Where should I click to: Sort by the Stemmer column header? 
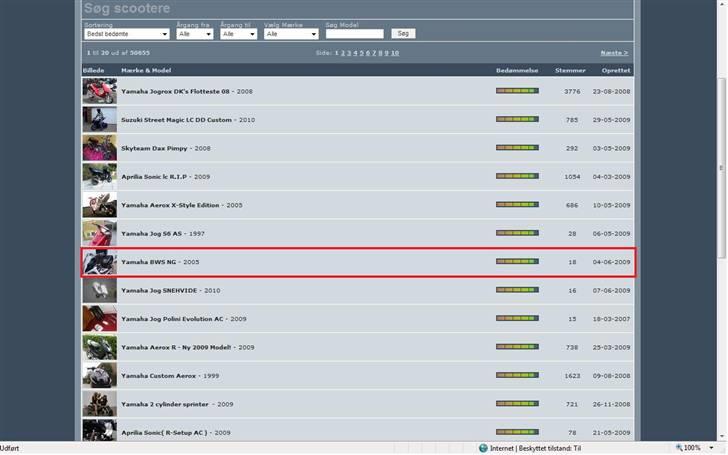[571, 71]
